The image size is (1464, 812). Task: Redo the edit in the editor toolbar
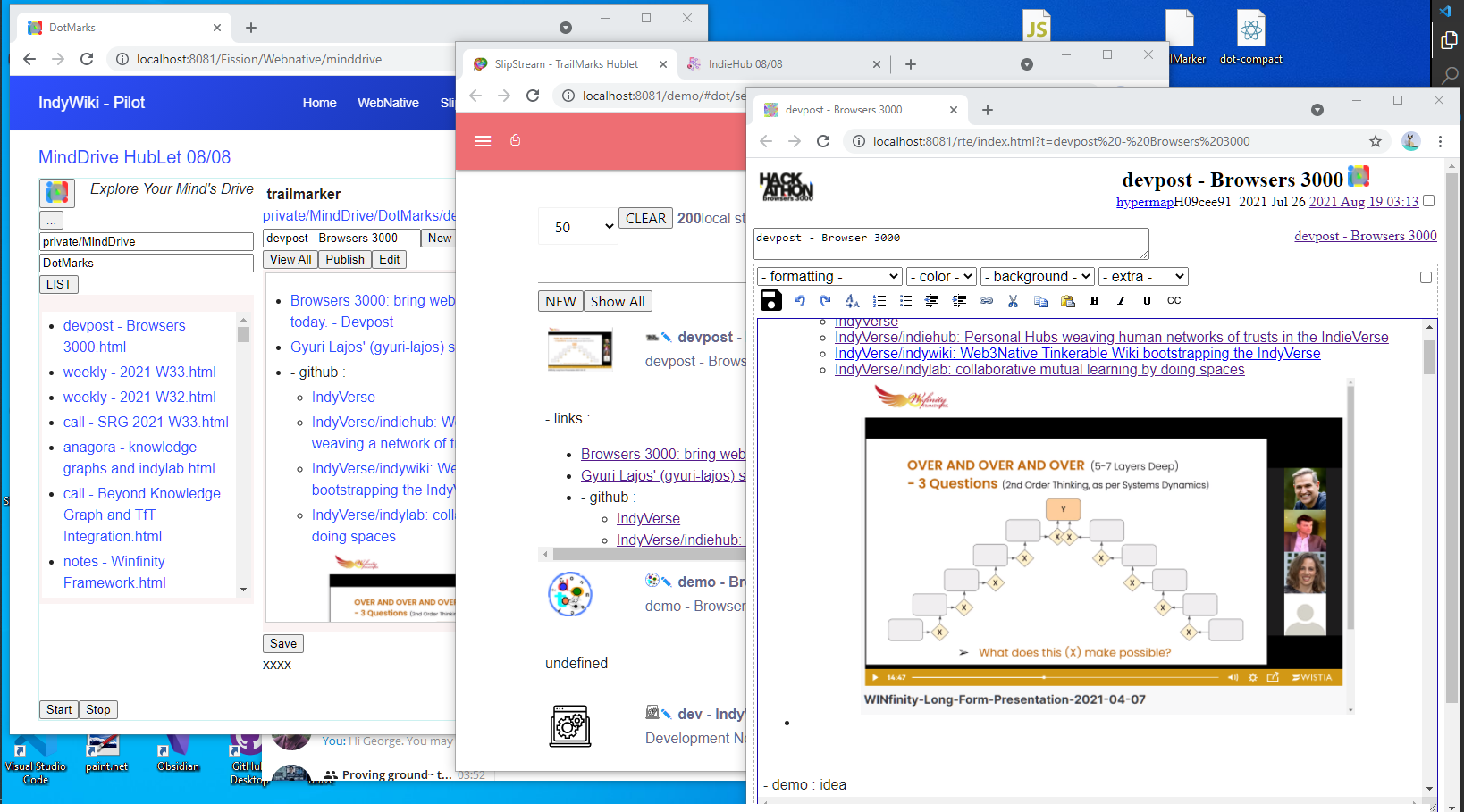(825, 301)
